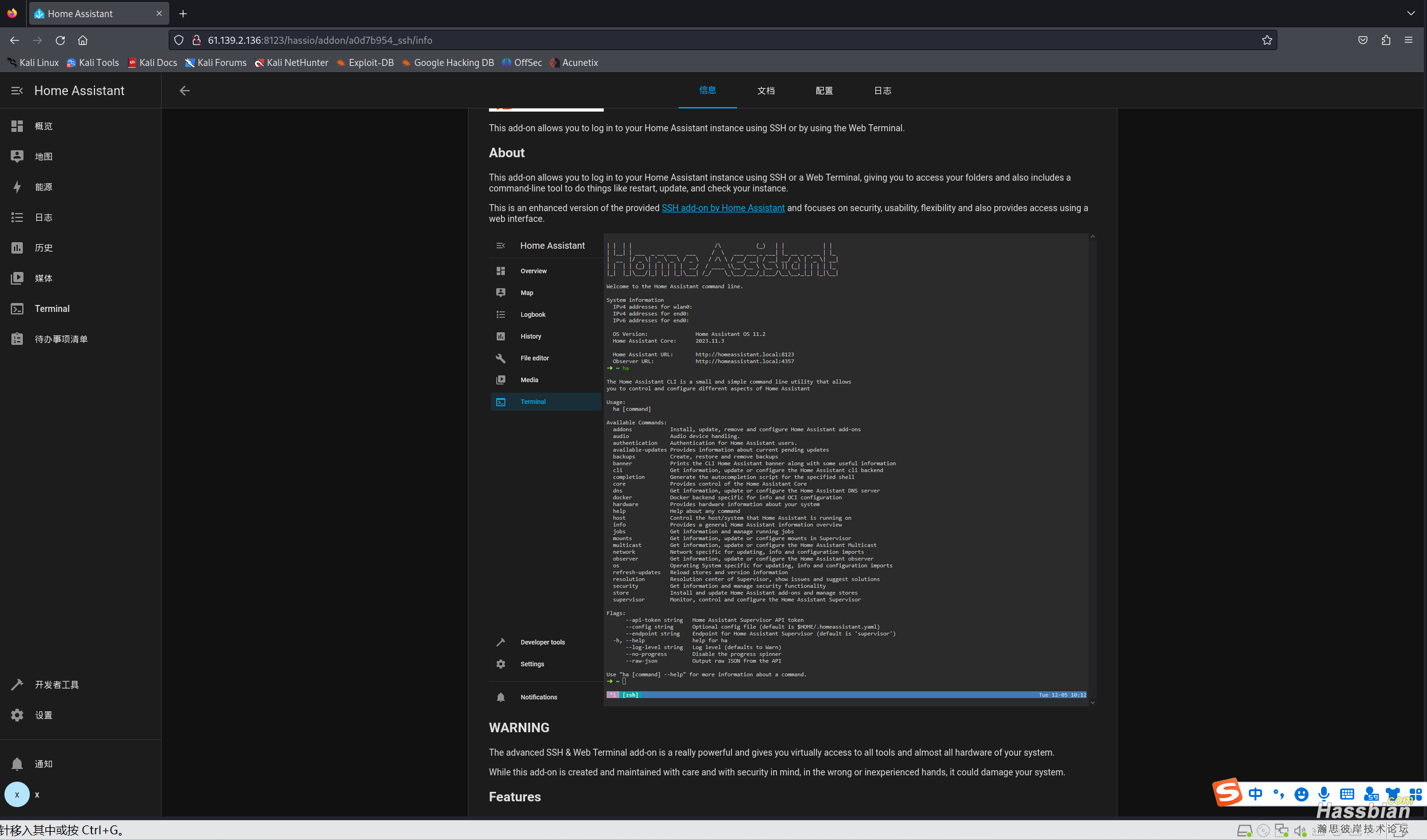Open the input method emoji smiley icon

pyautogui.click(x=1301, y=794)
